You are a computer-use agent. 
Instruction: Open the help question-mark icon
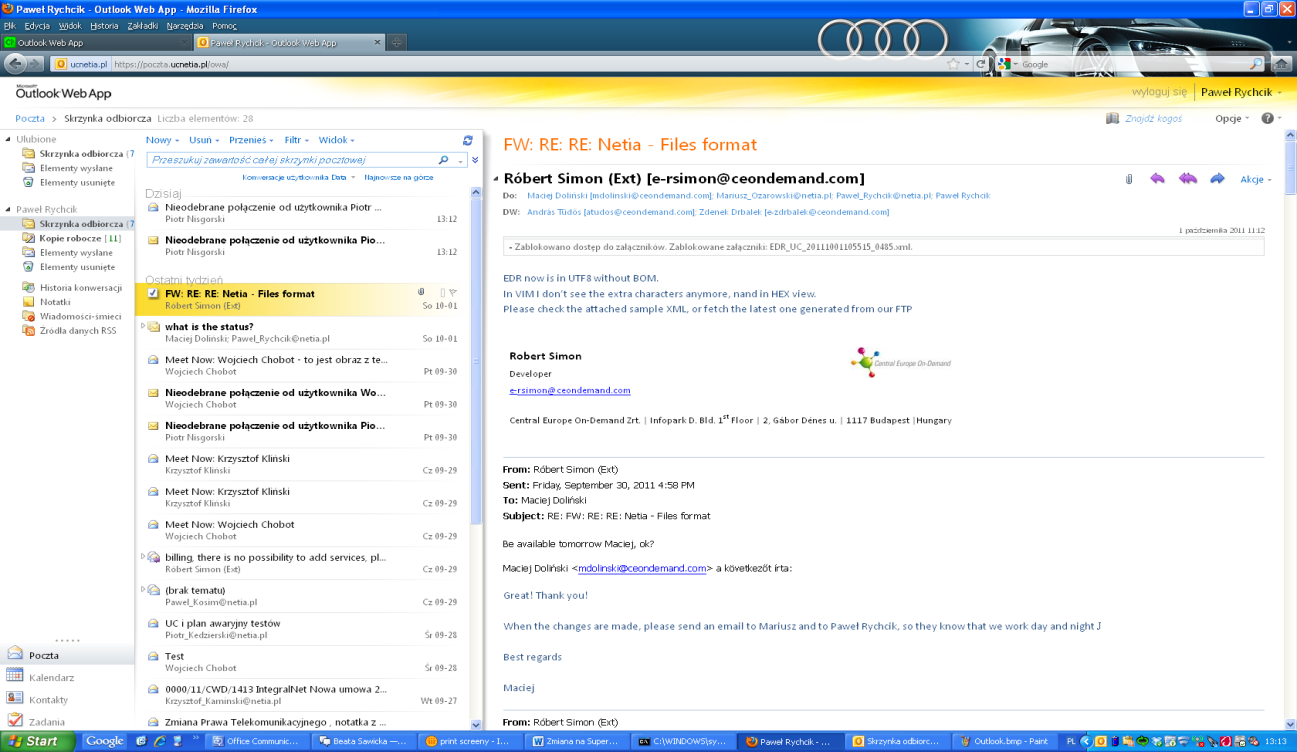[1267, 118]
